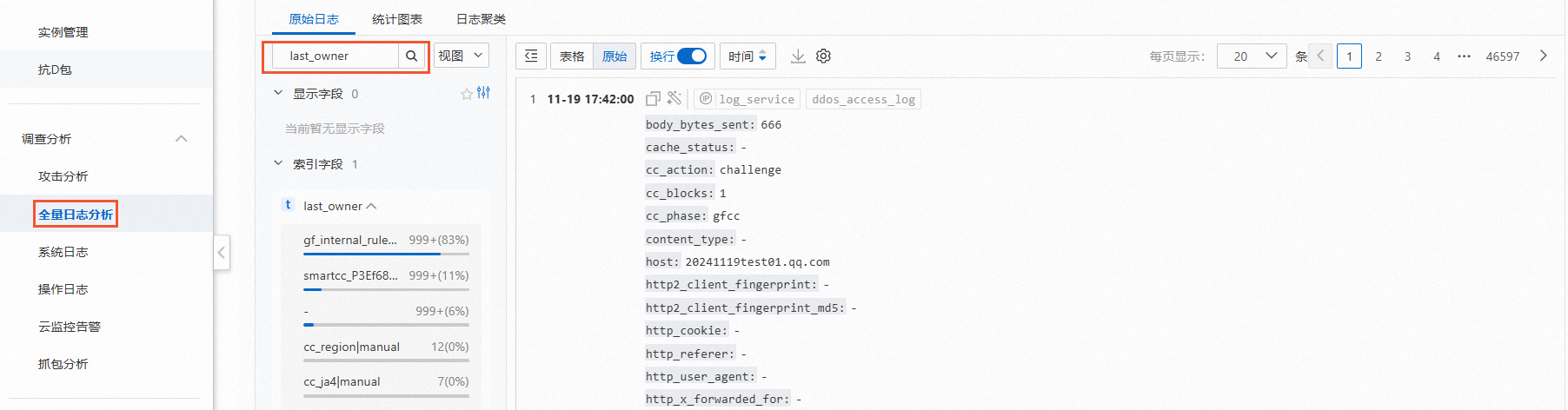Select the smartcc_P3Ef68... value row
Screen dimensions: 1568x410
click(x=386, y=275)
